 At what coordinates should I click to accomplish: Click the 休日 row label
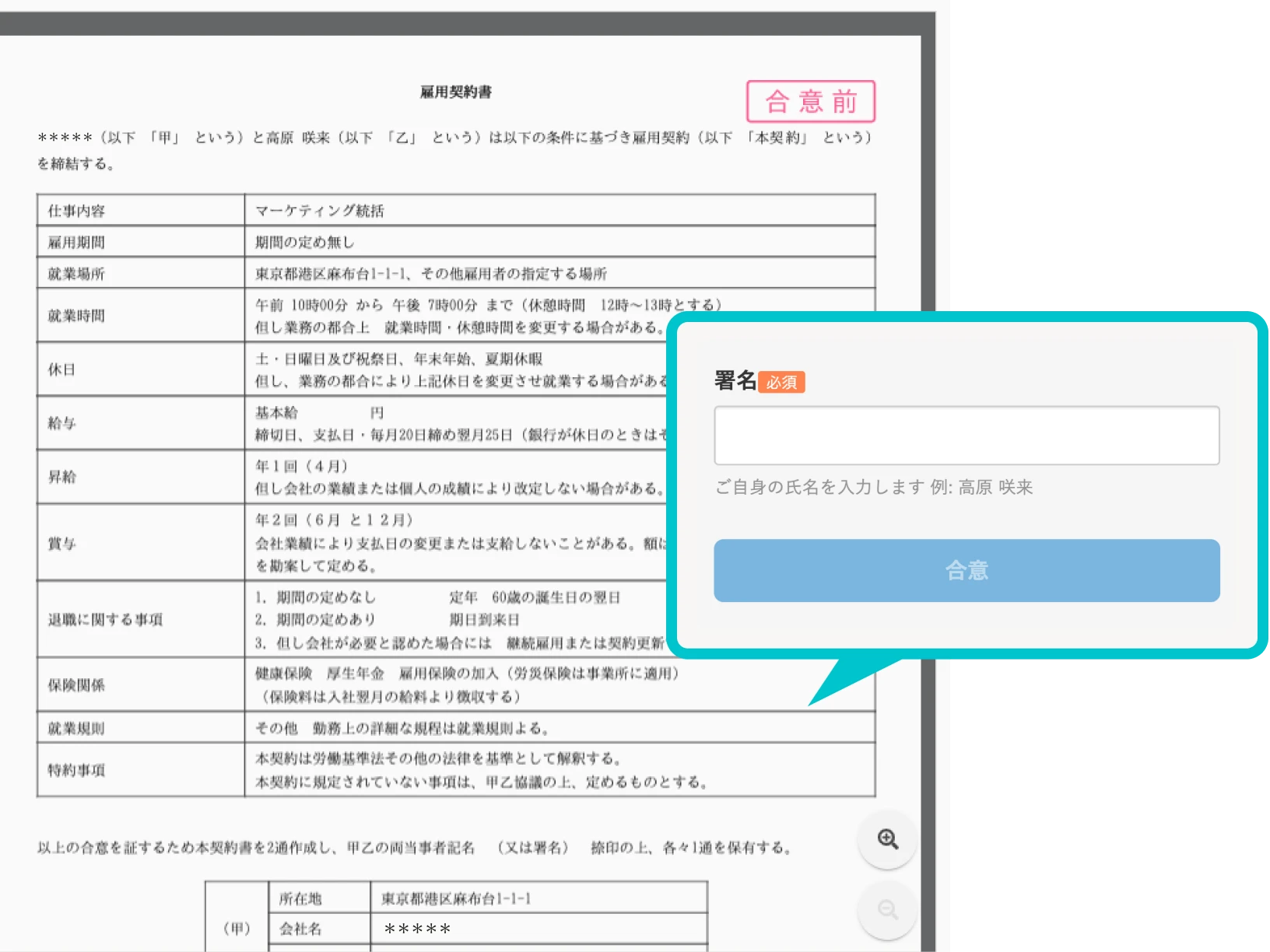click(x=62, y=369)
